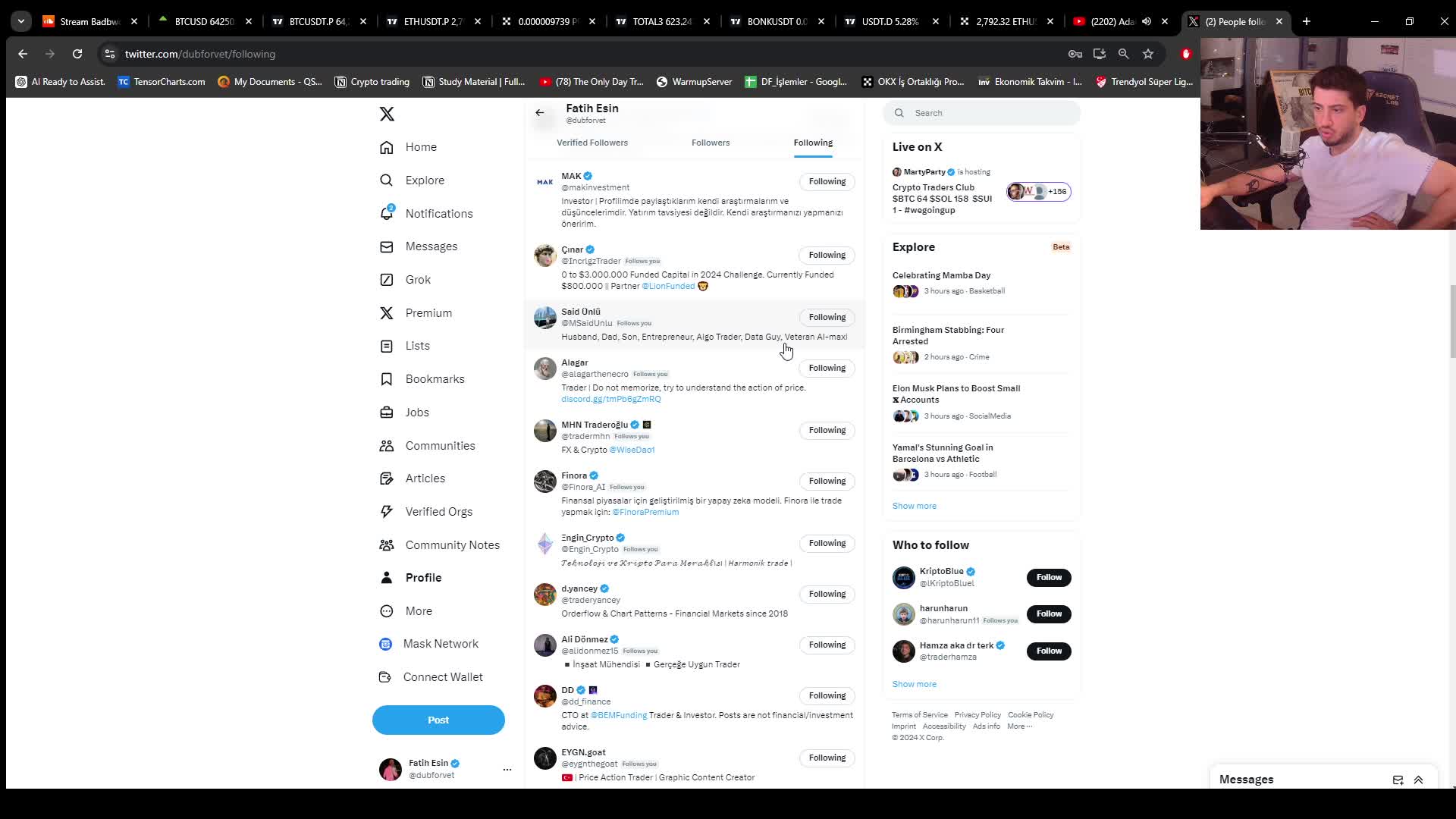Toggle Following button for d.yancey
The height and width of the screenshot is (819, 1456).
click(827, 594)
